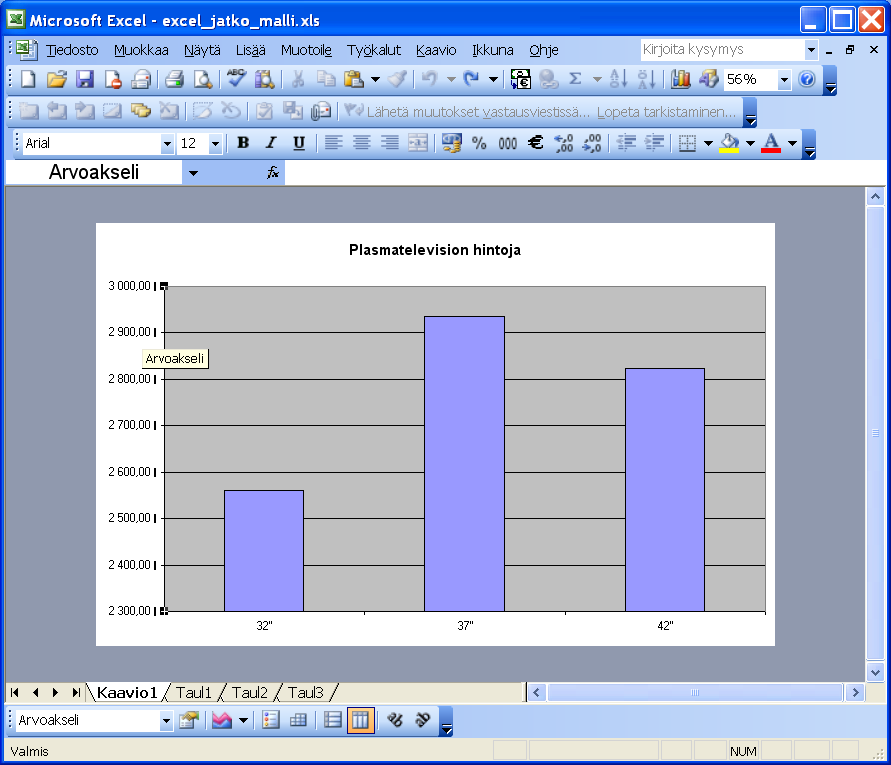This screenshot has height=765, width=891.
Task: Open Print Preview icon
Action: click(203, 79)
